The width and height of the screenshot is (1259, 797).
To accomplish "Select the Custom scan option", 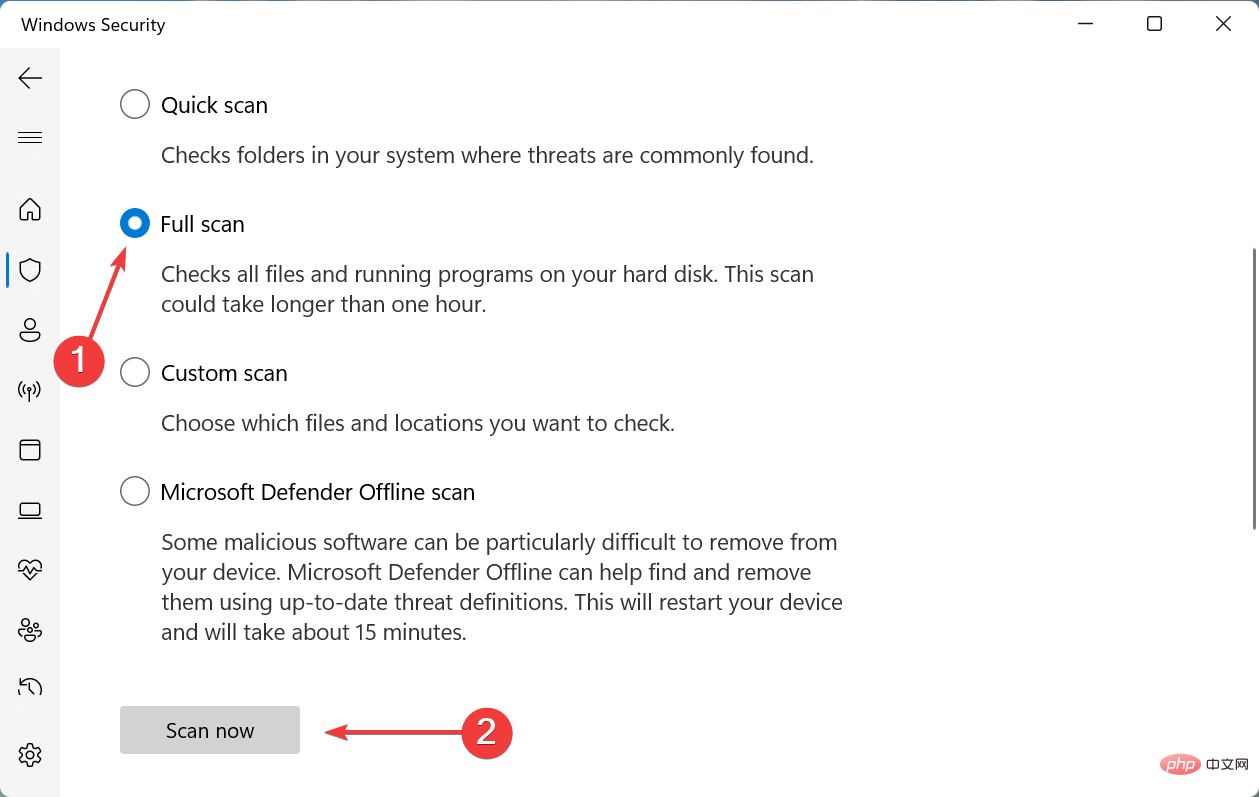I will click(x=134, y=372).
